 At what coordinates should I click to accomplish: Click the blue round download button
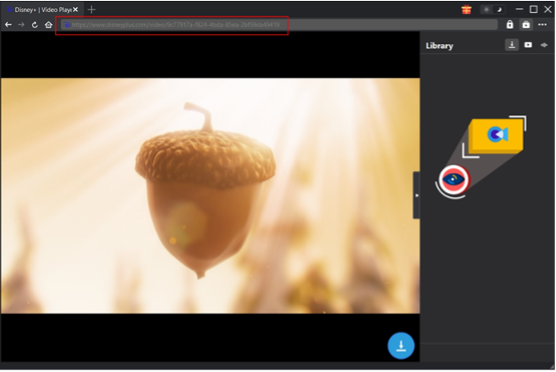point(401,345)
